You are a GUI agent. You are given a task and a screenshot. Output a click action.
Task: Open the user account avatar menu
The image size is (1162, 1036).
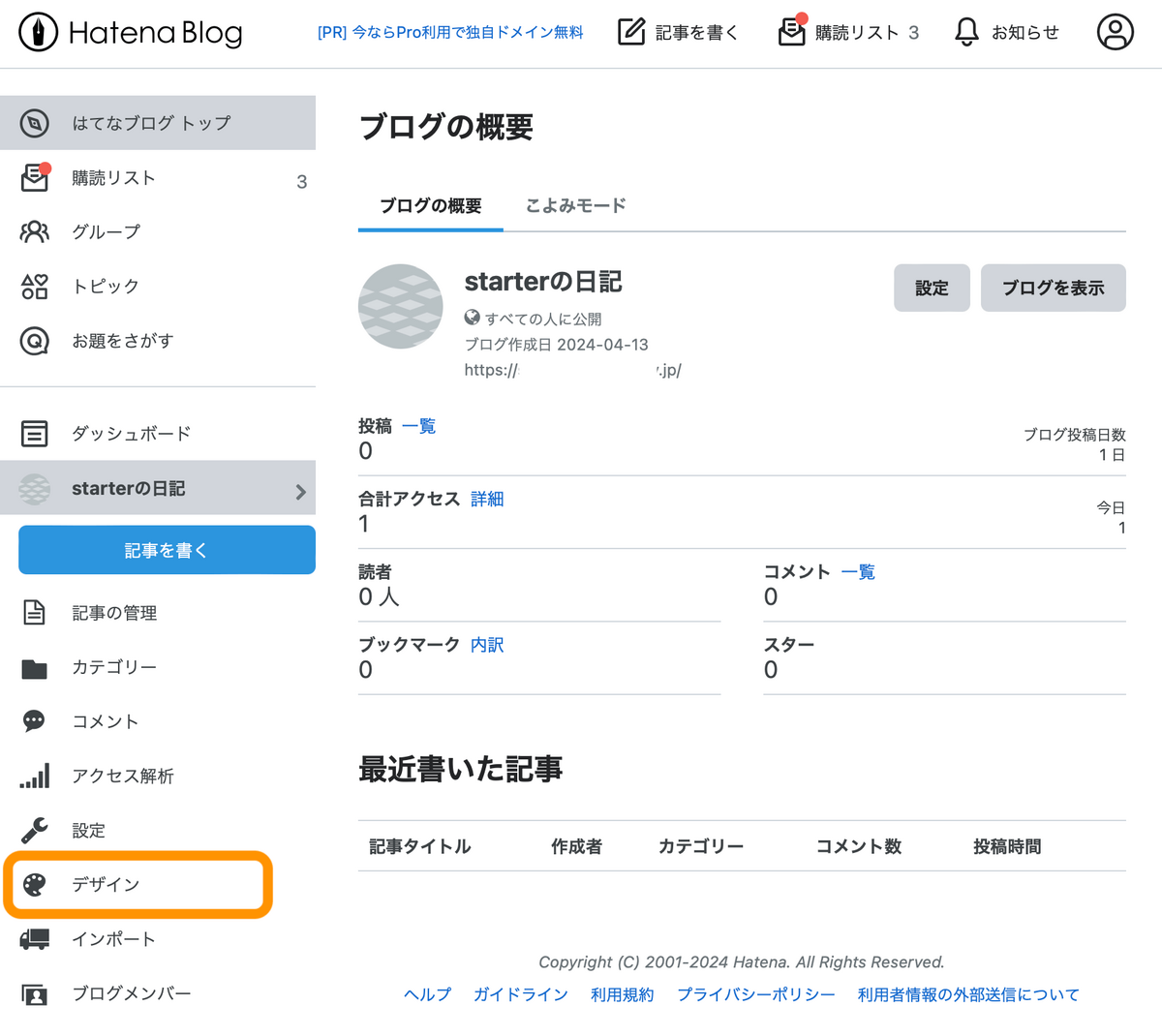click(1115, 32)
